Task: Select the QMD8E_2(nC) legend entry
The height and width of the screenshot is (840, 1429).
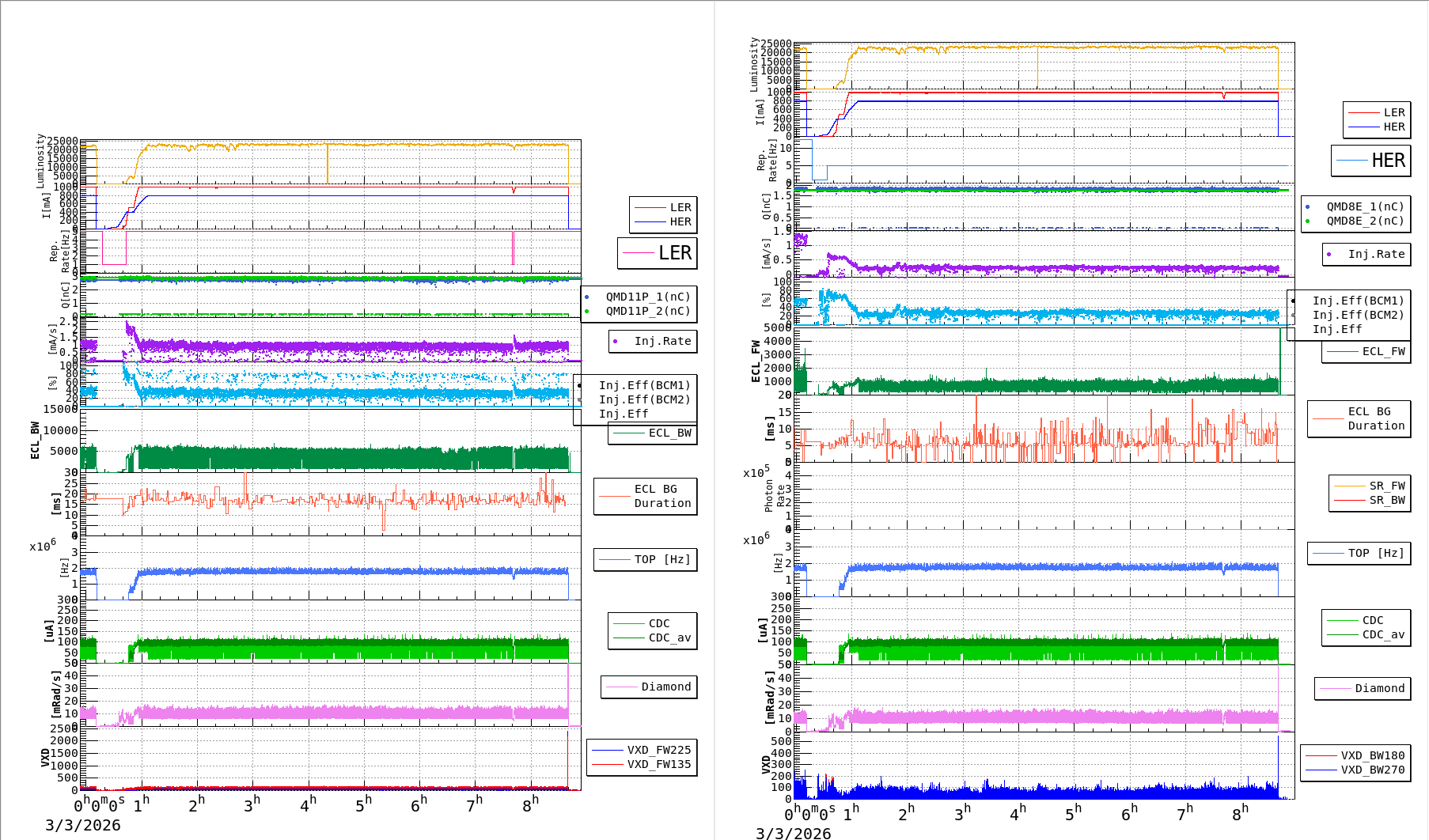Action: pos(1364,221)
